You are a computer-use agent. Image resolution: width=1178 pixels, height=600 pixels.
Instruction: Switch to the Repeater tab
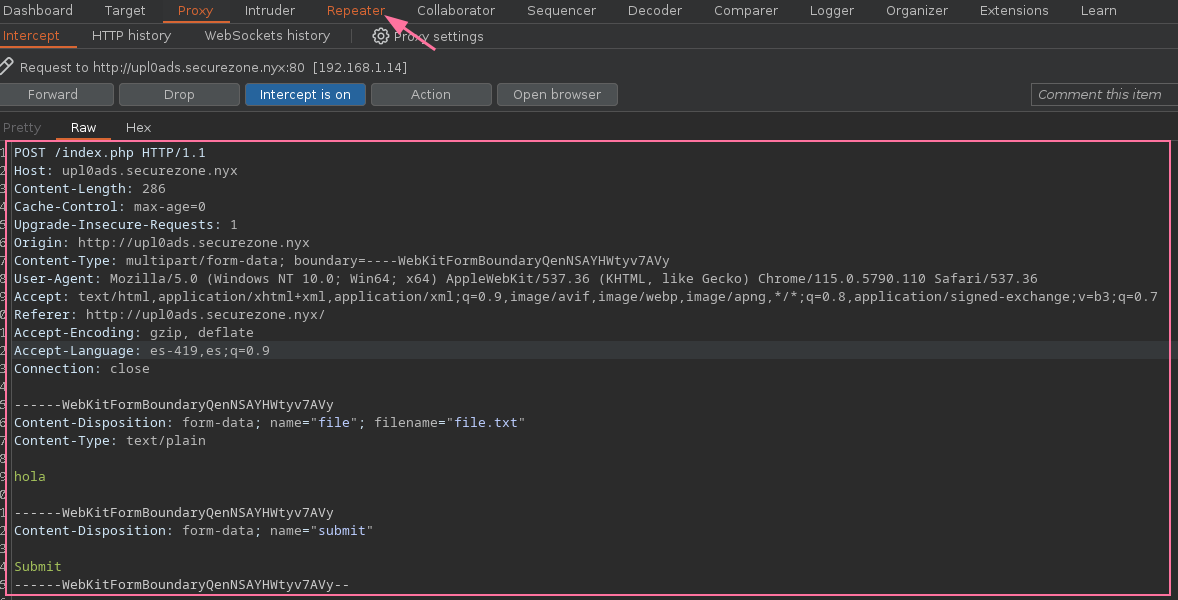[355, 11]
